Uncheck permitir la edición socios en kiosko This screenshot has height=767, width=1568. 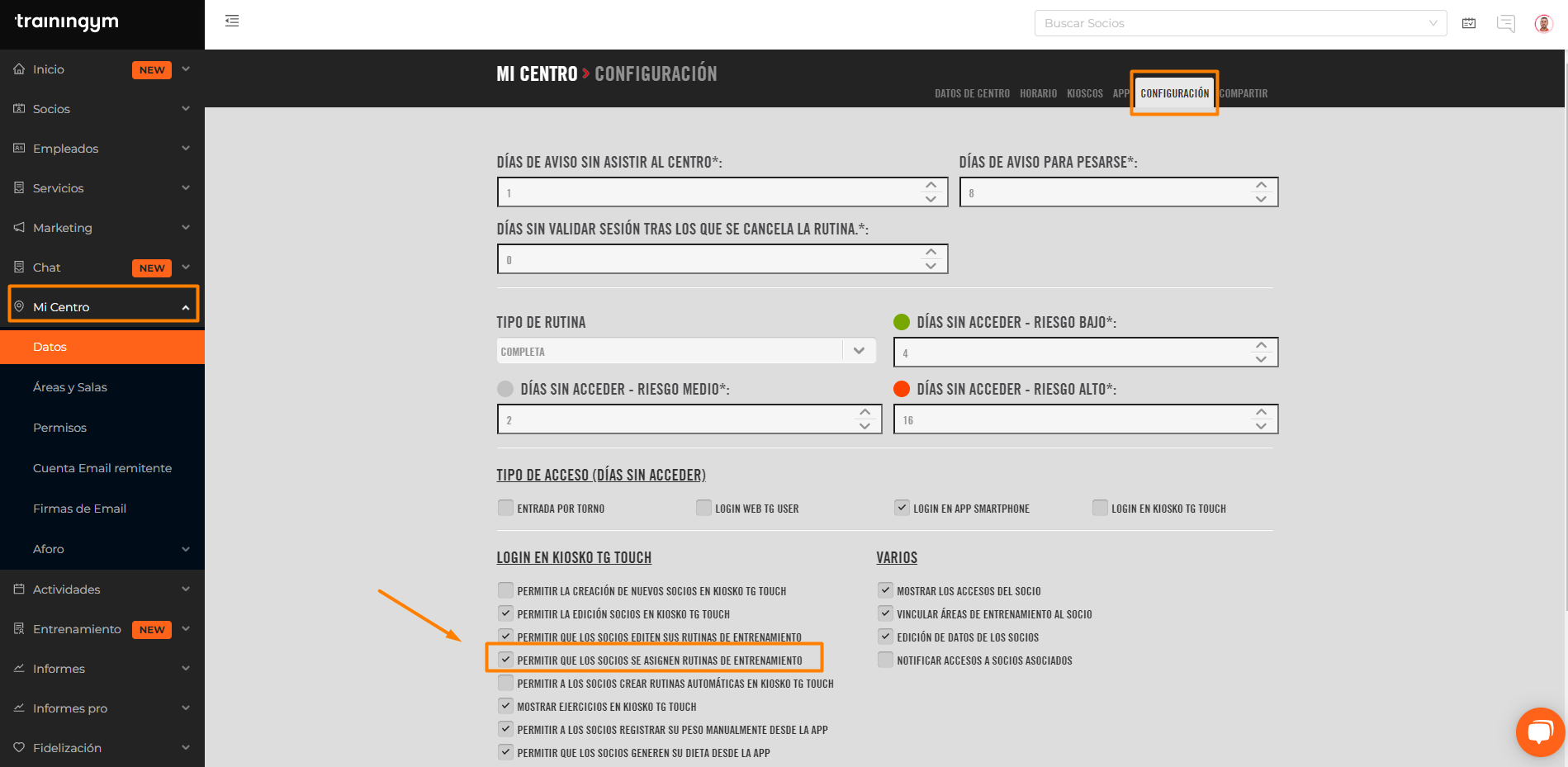point(505,613)
